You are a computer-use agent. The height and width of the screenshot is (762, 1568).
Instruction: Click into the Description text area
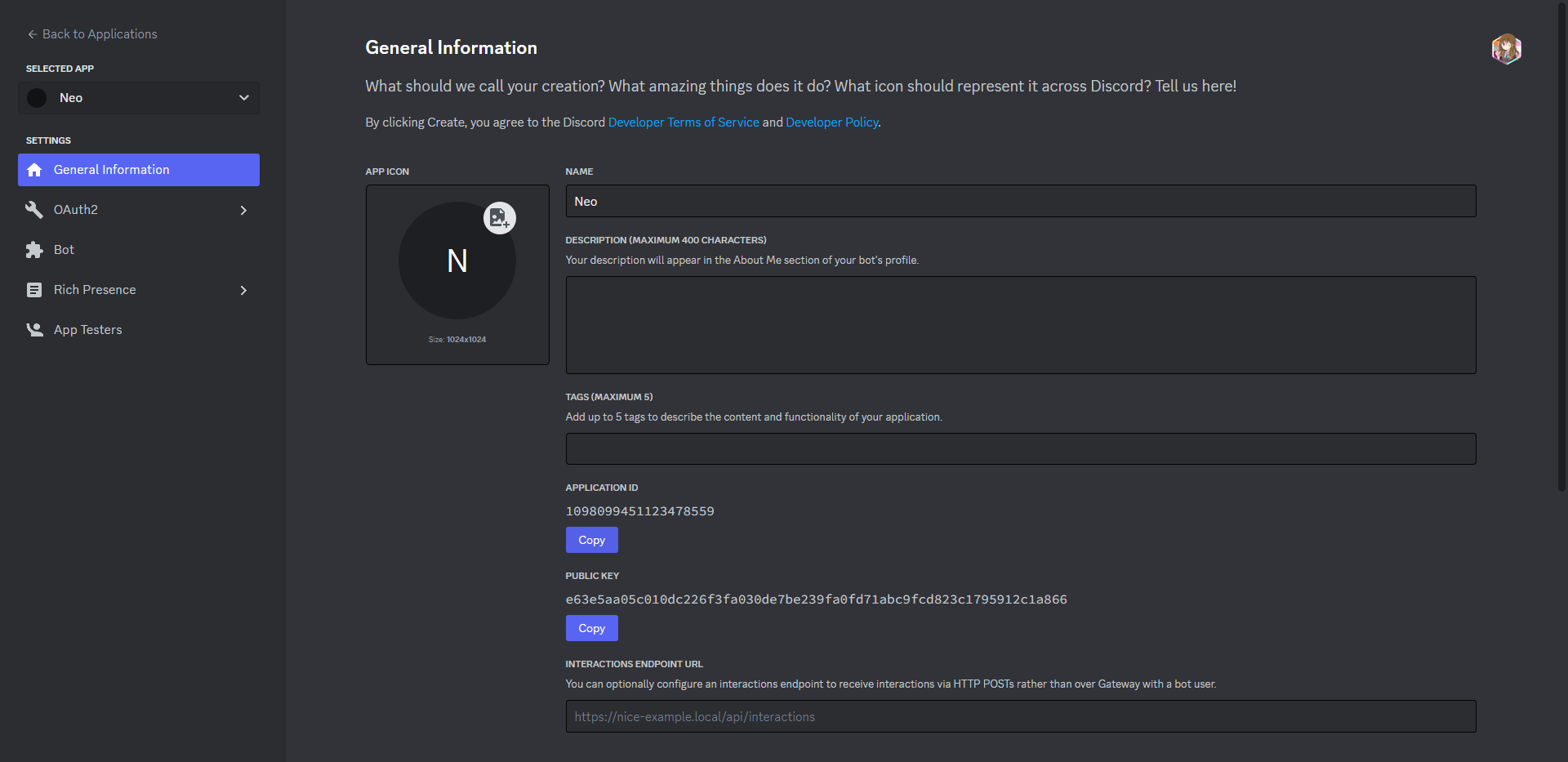point(1021,325)
